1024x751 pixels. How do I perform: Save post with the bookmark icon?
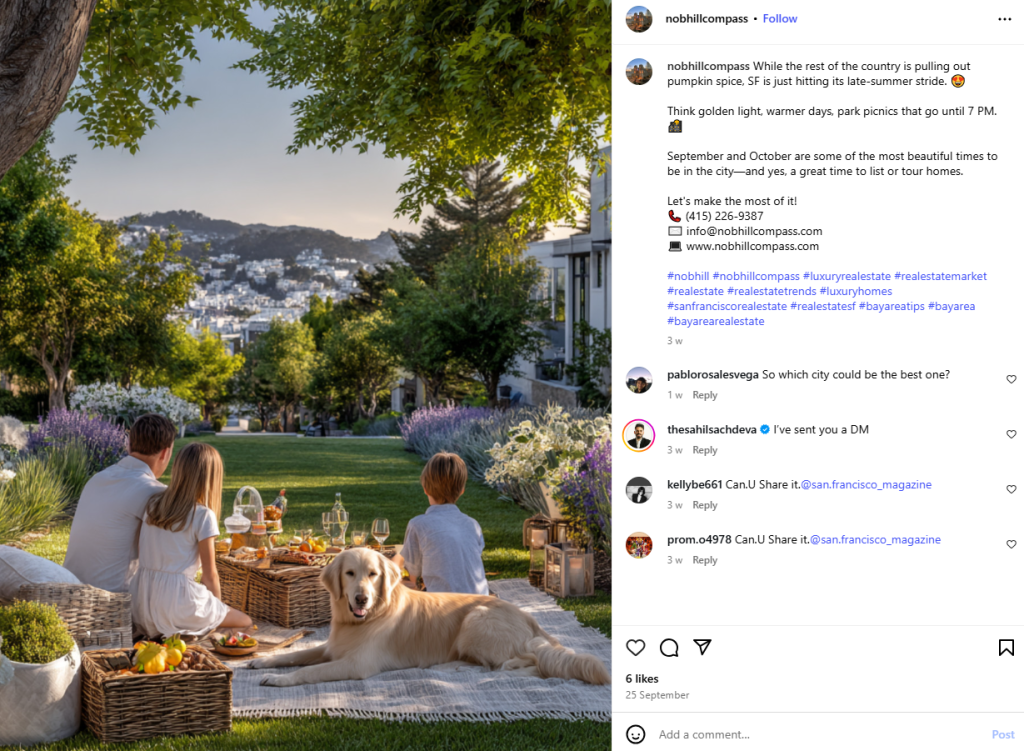click(1006, 647)
